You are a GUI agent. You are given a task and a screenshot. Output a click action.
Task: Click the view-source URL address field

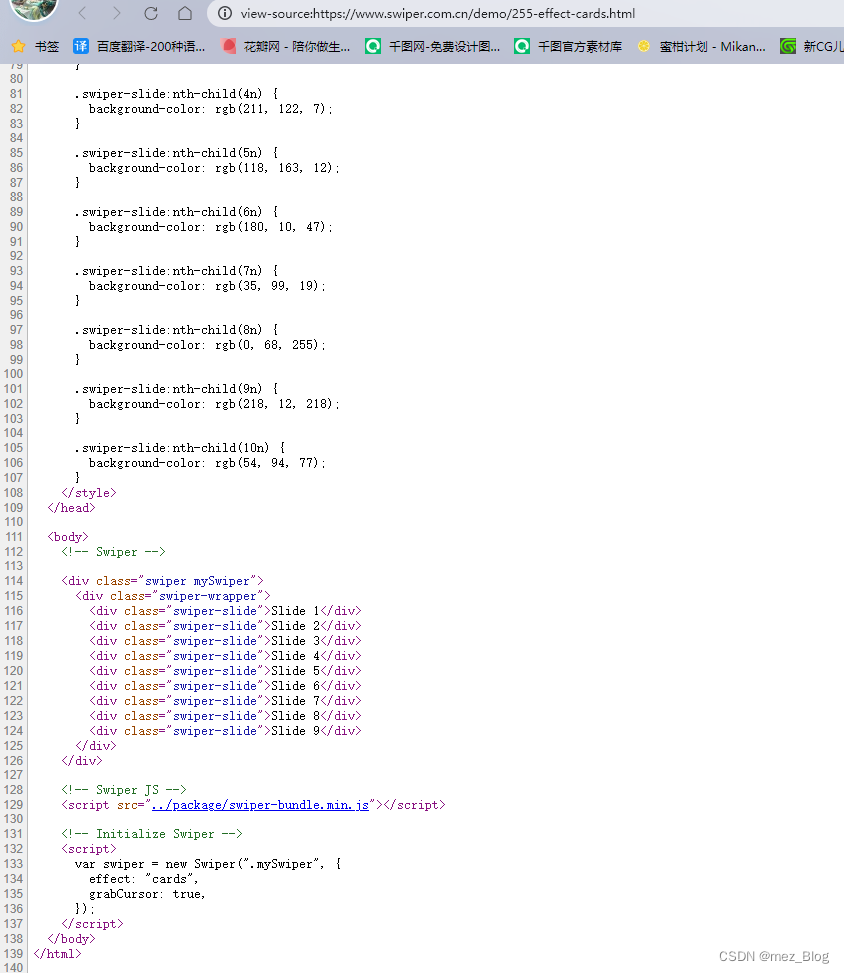[438, 14]
